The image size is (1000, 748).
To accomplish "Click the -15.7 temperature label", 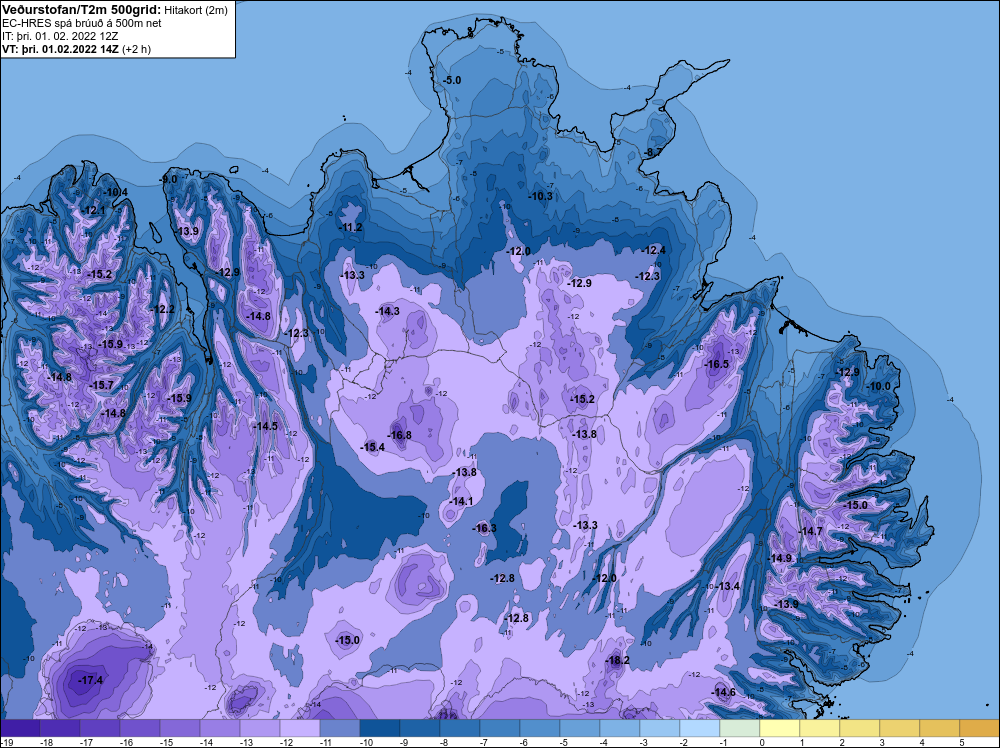I will [101, 385].
